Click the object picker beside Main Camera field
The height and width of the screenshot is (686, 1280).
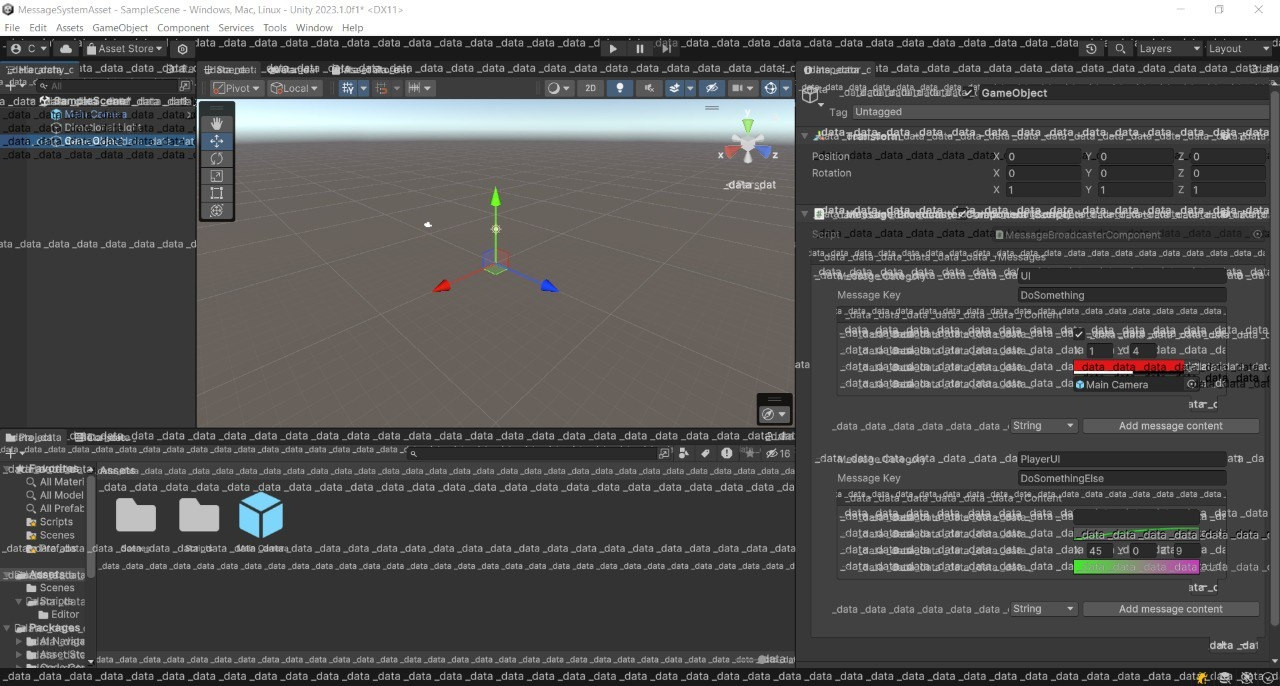(x=1191, y=384)
